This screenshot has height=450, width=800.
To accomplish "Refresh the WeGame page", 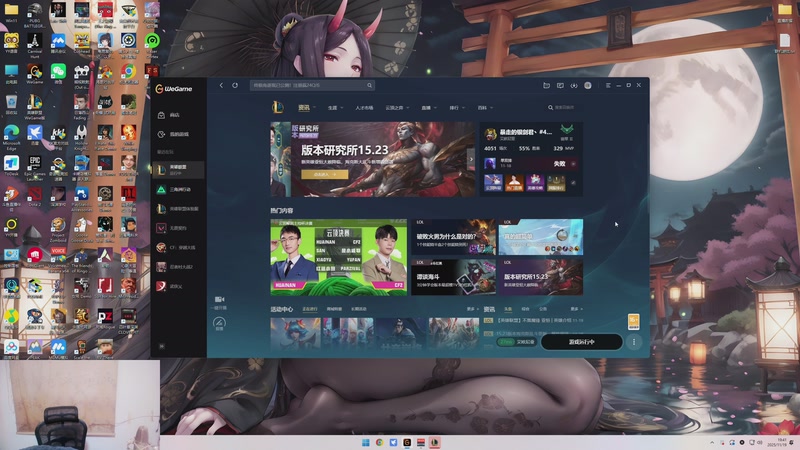I will [x=235, y=85].
